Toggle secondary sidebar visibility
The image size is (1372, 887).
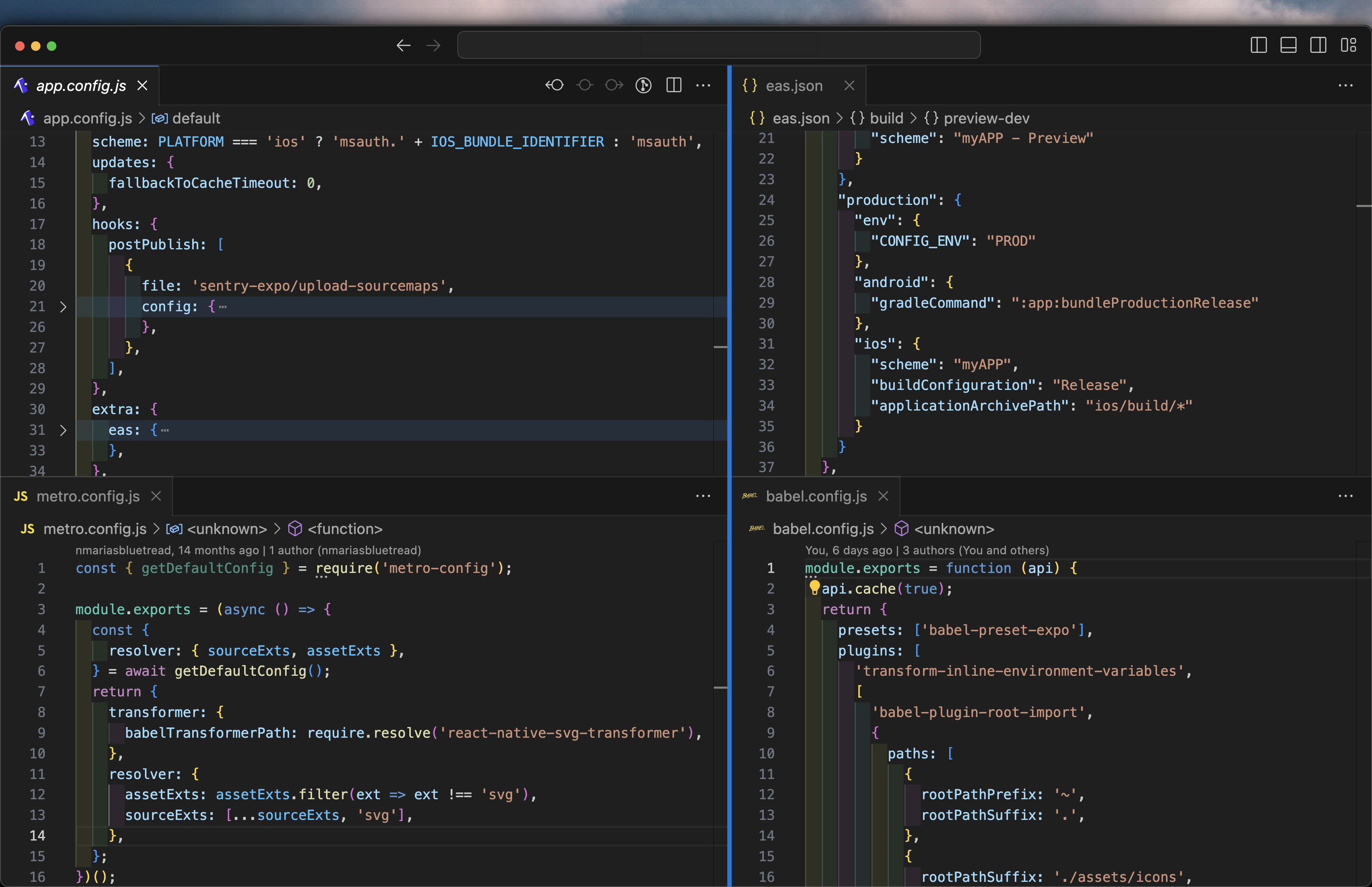coord(1318,45)
